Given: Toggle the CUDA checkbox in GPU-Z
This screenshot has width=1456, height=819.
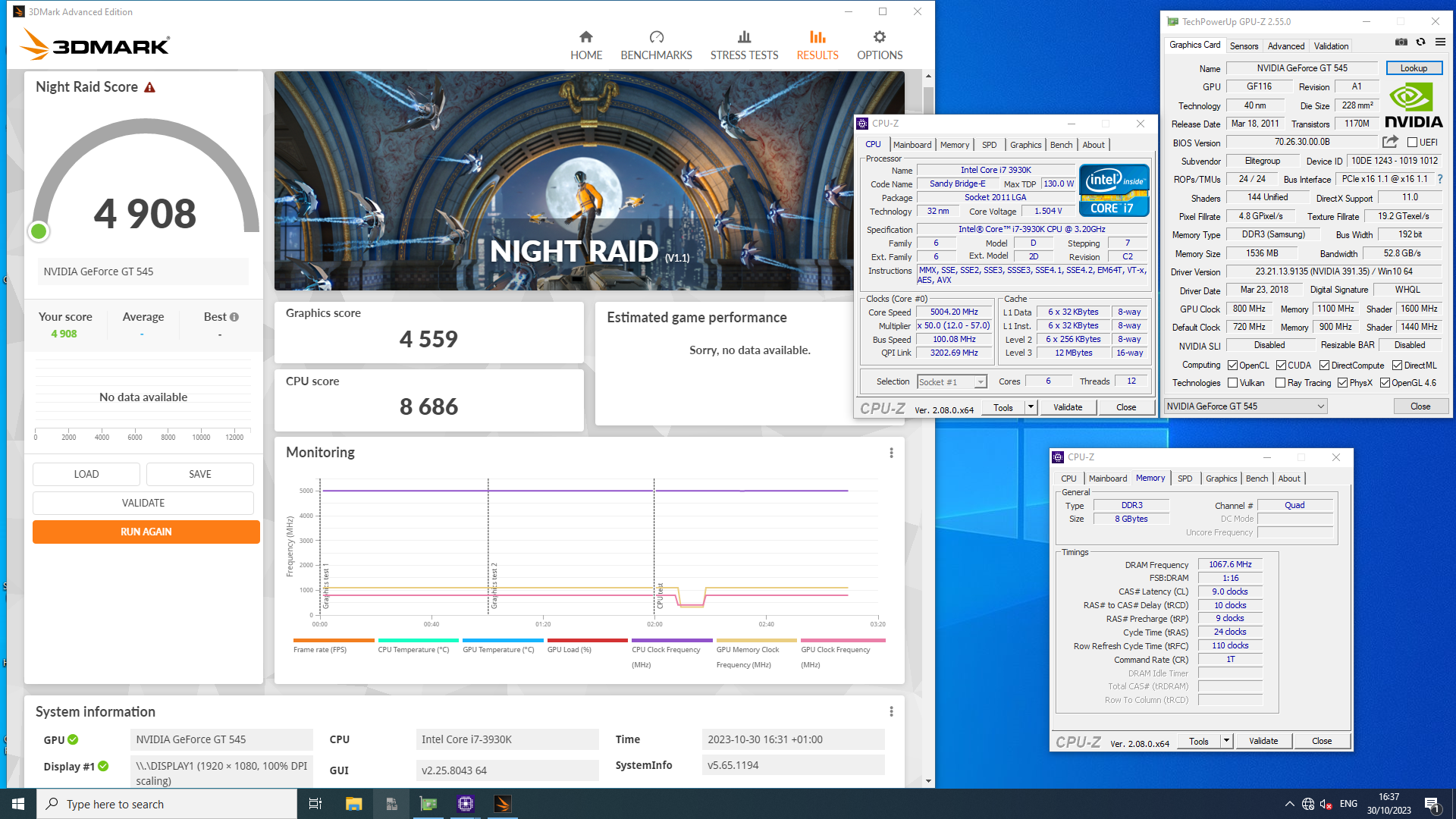Looking at the screenshot, I should (x=1281, y=366).
